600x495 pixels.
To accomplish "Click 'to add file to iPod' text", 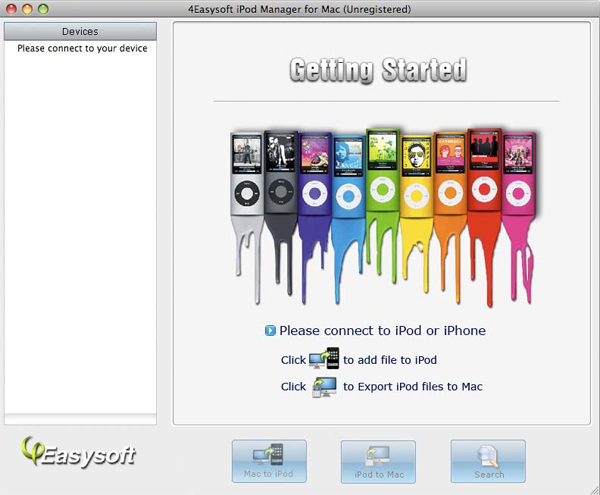I will click(390, 360).
